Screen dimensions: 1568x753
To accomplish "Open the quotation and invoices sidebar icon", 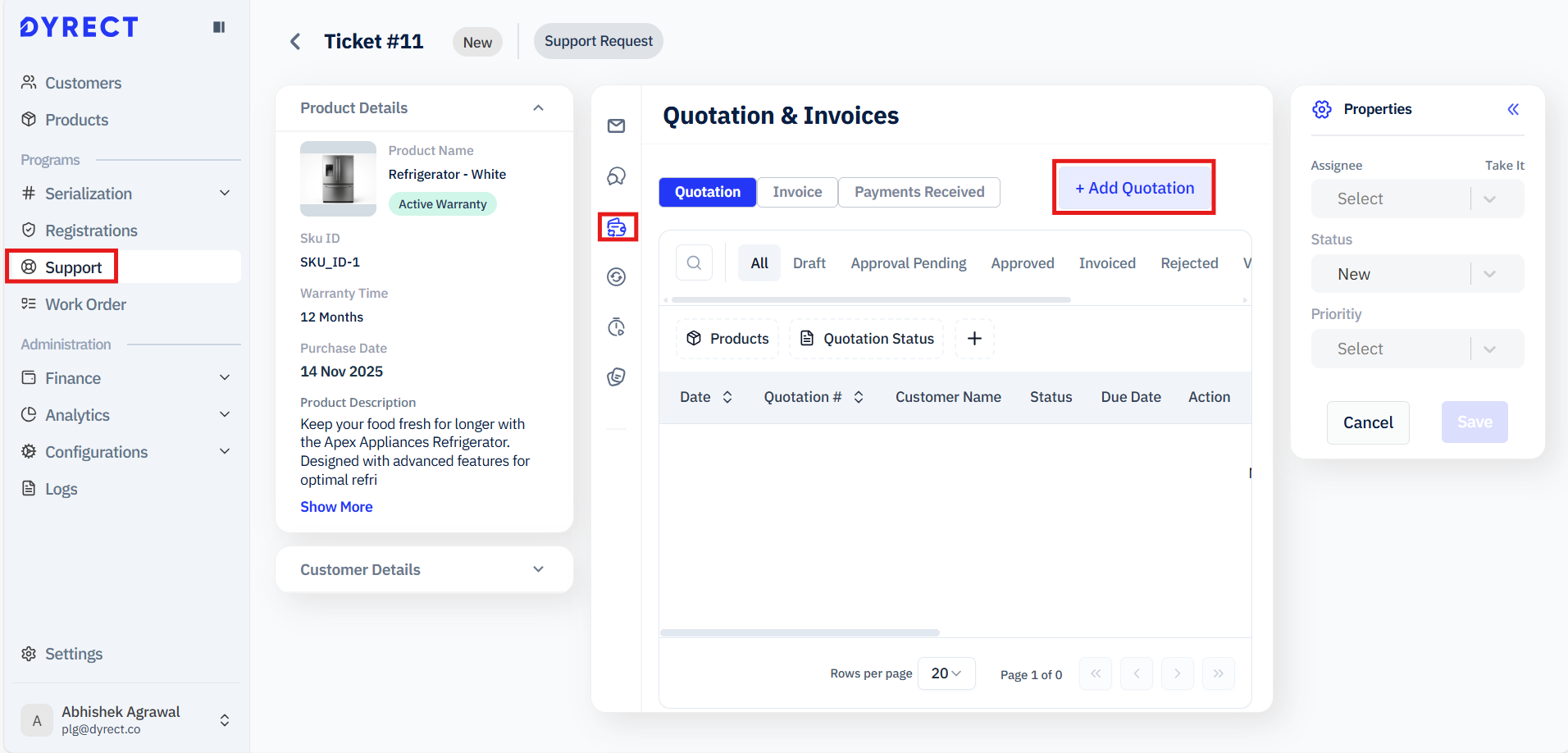I will (x=617, y=227).
